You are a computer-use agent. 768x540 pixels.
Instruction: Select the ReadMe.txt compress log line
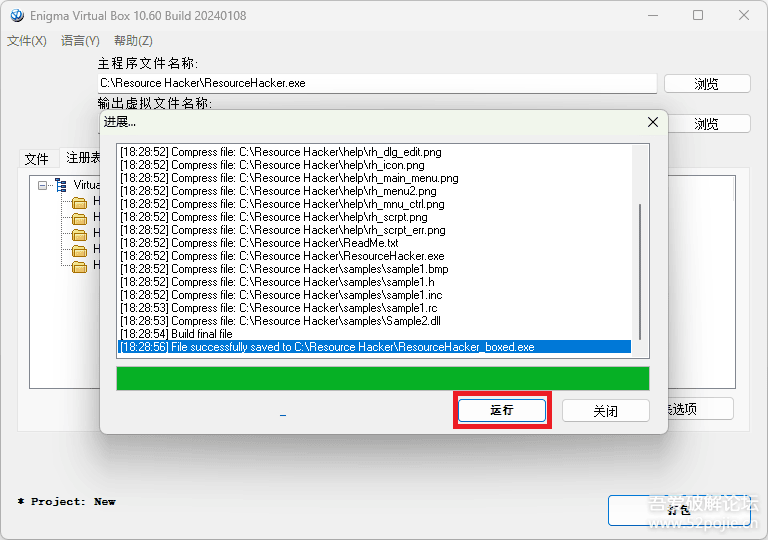375,243
